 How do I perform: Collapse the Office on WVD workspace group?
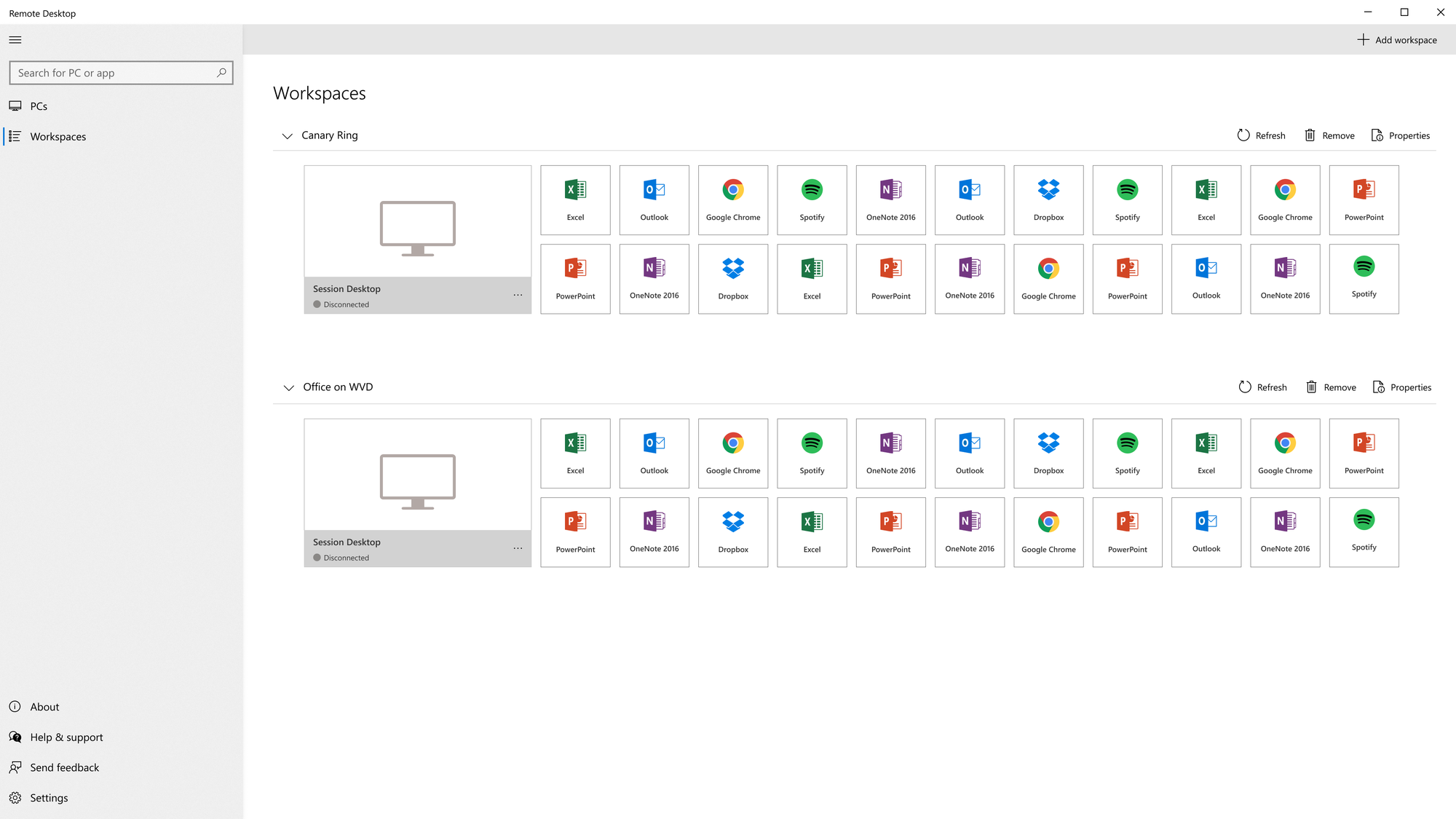(288, 388)
